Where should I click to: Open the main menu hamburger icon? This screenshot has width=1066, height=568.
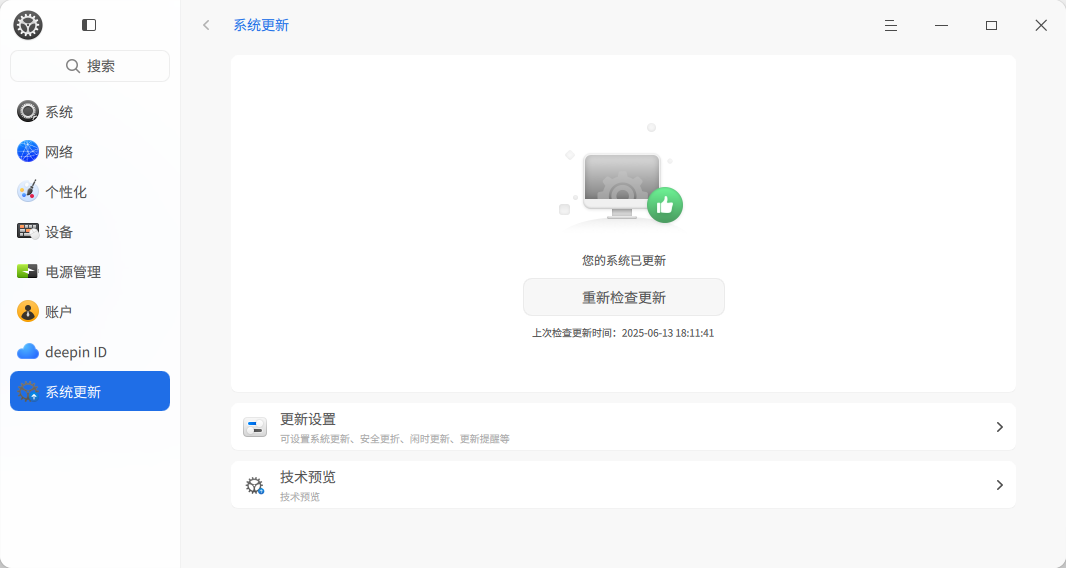pos(891,25)
